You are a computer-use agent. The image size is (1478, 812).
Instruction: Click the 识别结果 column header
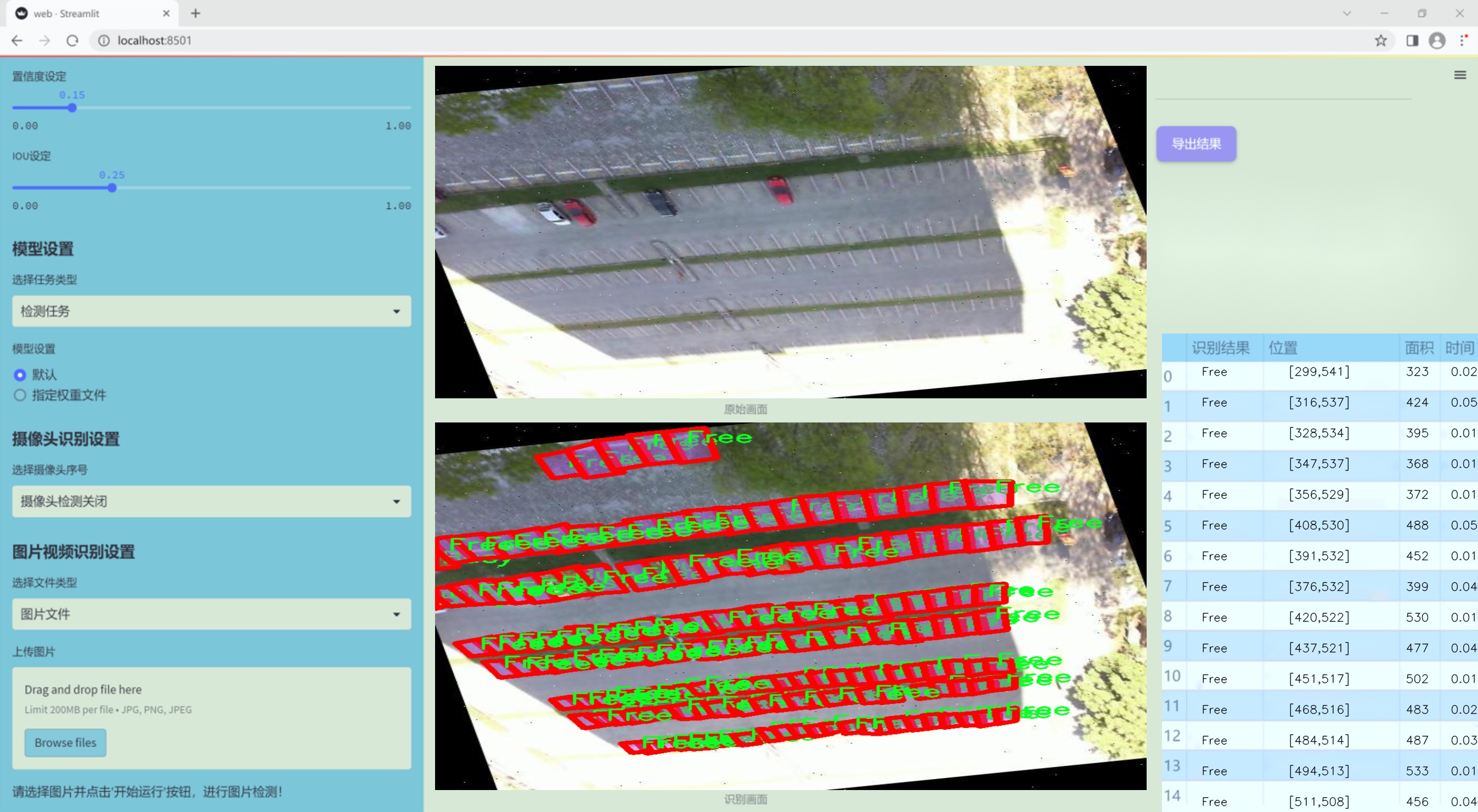[x=1220, y=348]
